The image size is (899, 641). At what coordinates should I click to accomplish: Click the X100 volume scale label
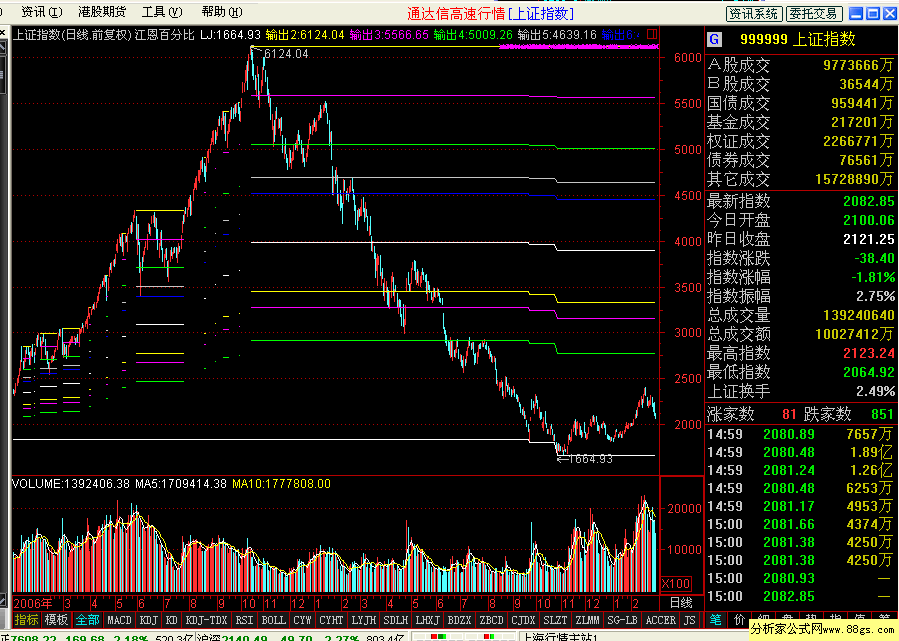676,584
